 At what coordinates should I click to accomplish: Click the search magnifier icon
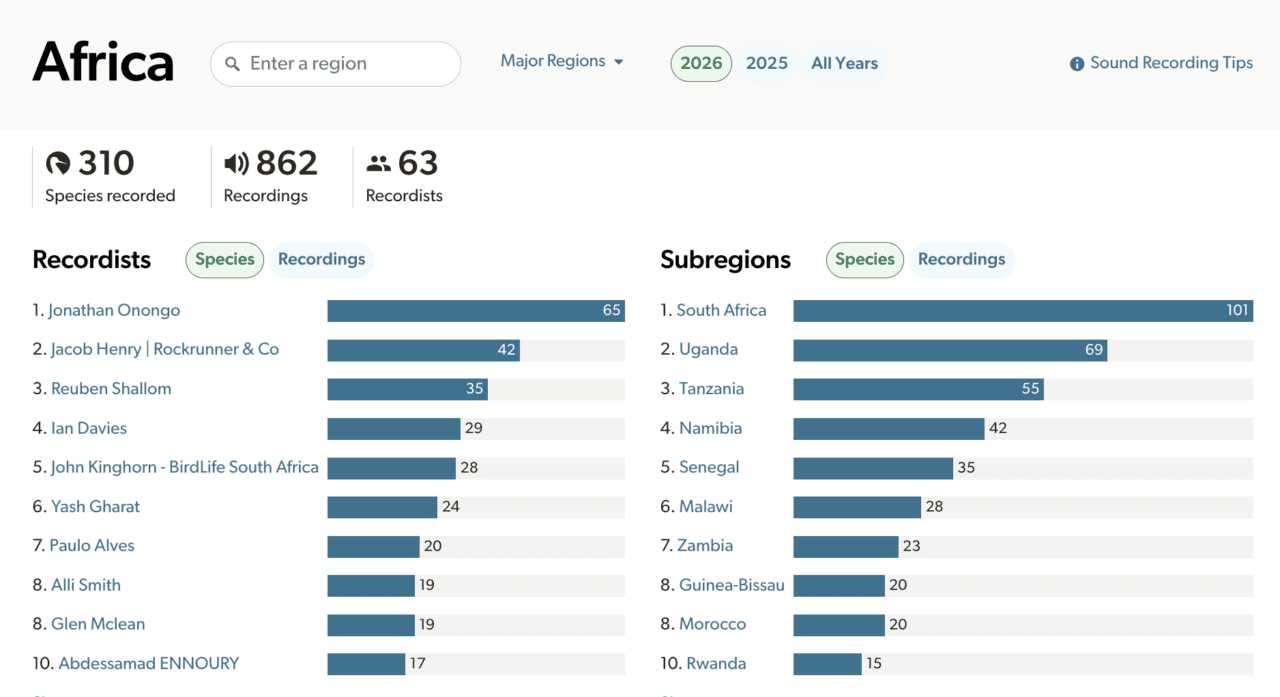tap(233, 64)
